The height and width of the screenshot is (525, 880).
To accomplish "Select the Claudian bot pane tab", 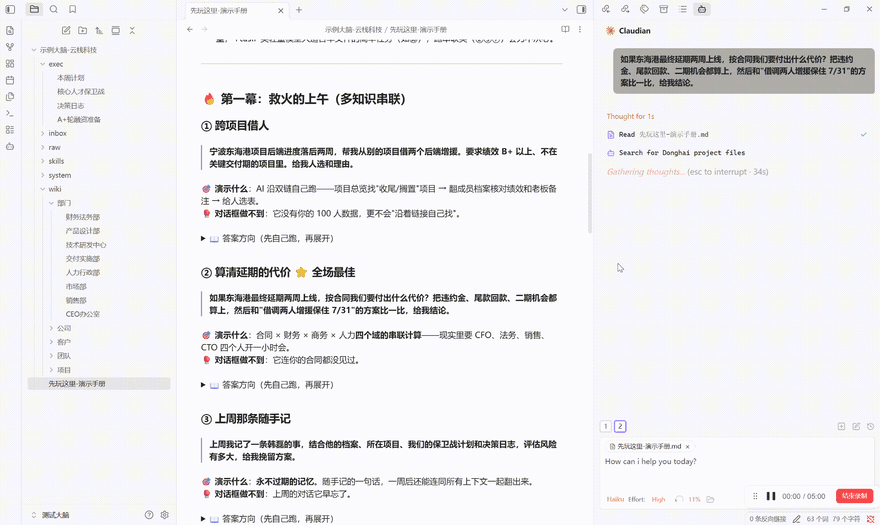I will pyautogui.click(x=702, y=10).
